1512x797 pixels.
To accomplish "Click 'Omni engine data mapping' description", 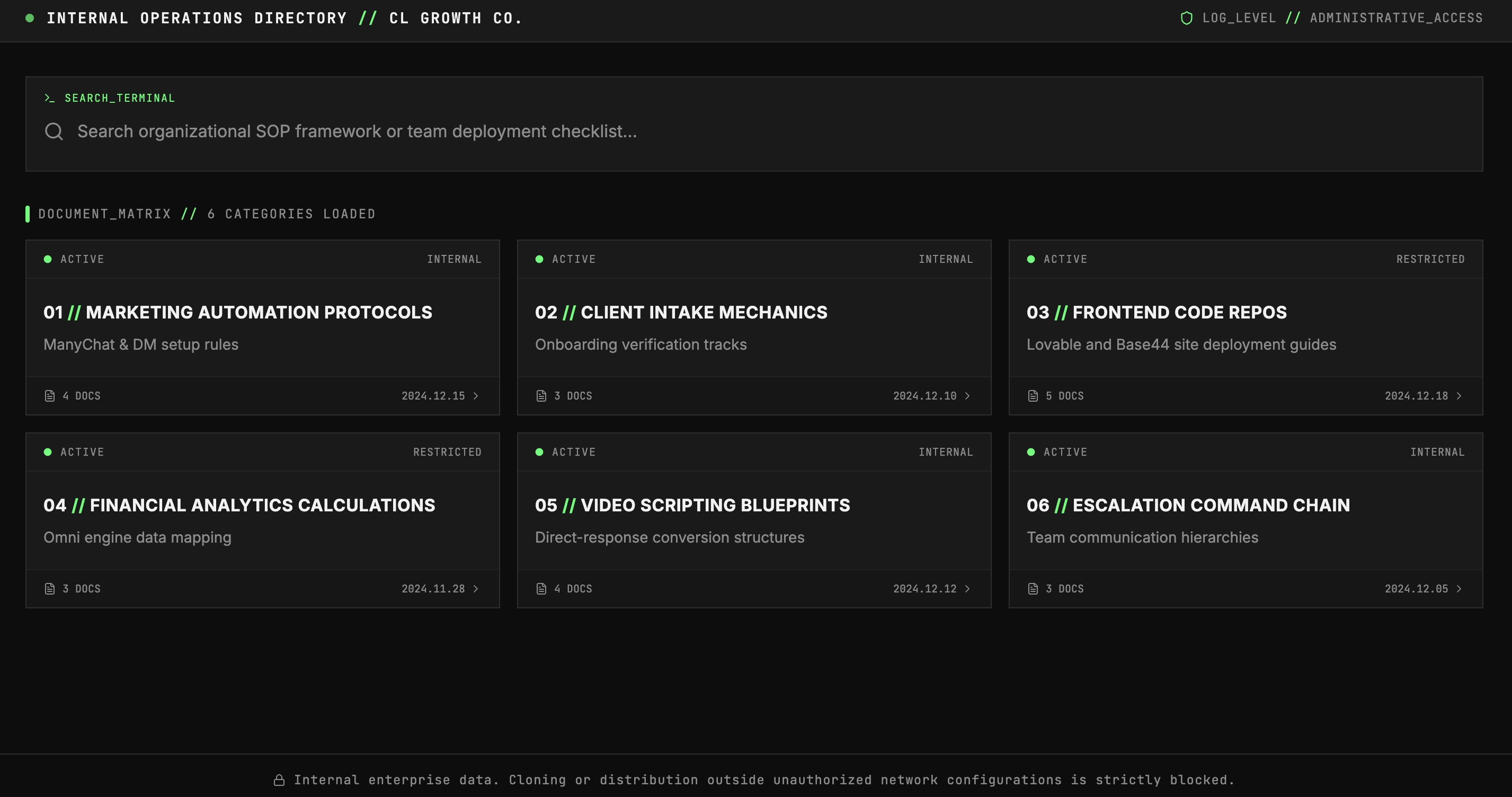I will tap(137, 537).
